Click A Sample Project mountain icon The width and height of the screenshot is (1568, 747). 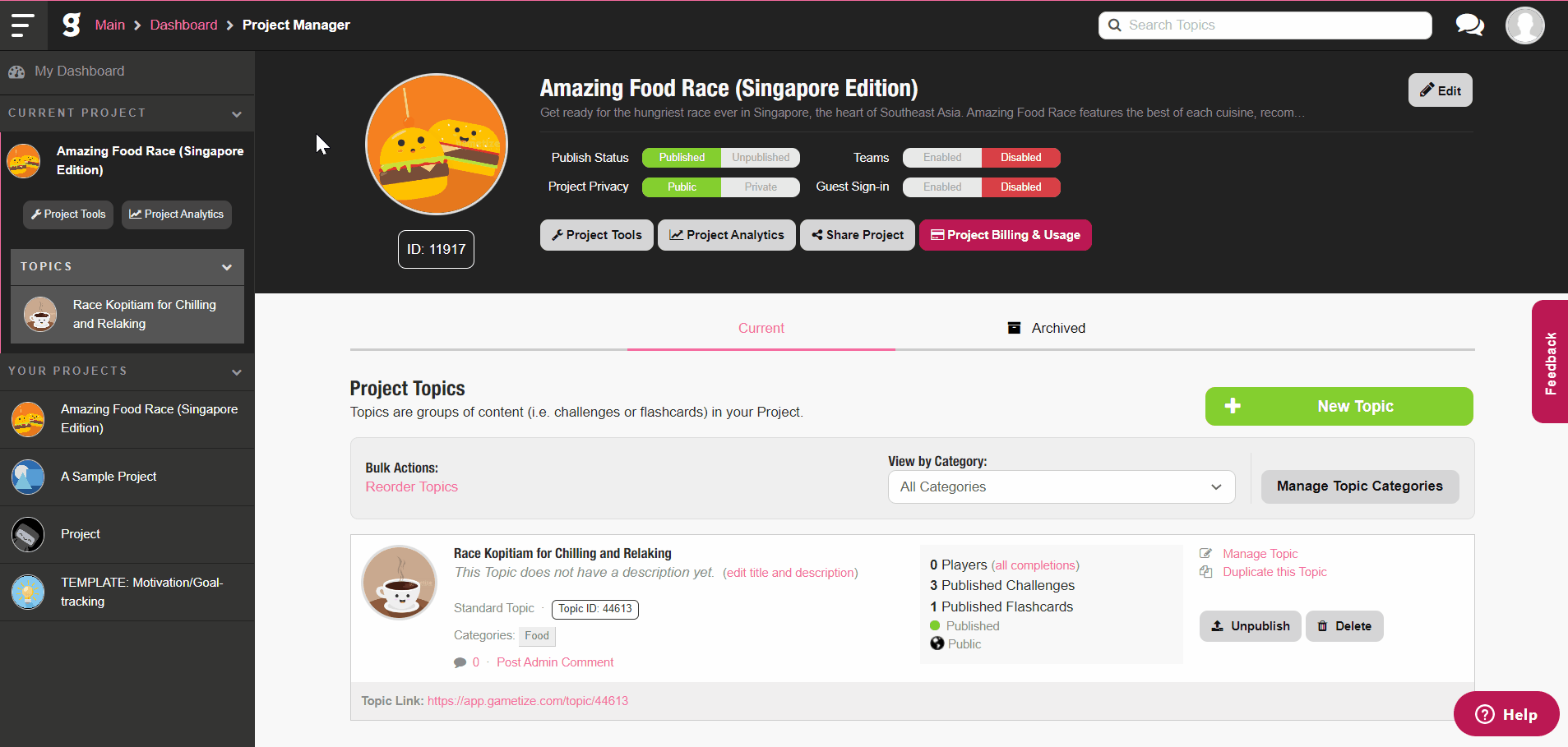coord(28,477)
